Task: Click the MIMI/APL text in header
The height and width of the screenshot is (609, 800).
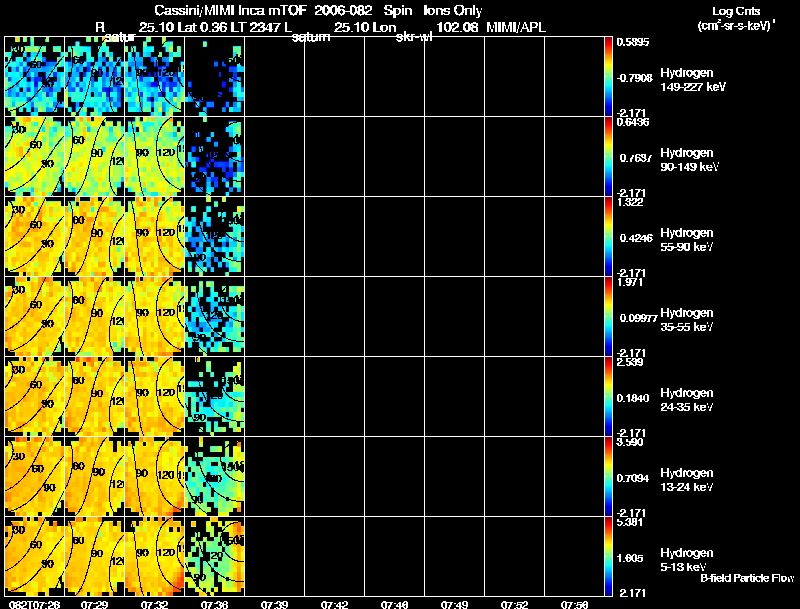Action: (x=516, y=26)
